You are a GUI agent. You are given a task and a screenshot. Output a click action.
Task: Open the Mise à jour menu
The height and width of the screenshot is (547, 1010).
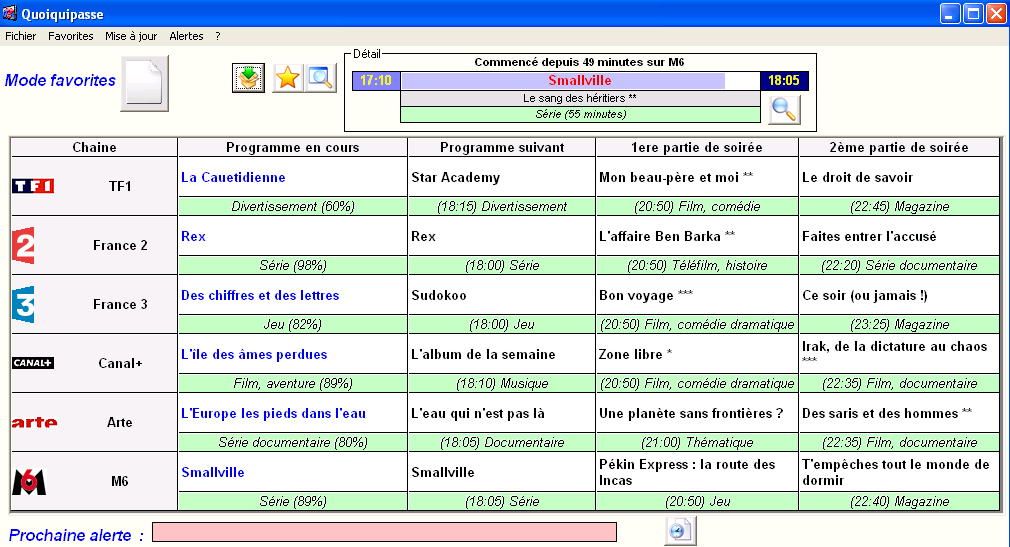pos(131,36)
